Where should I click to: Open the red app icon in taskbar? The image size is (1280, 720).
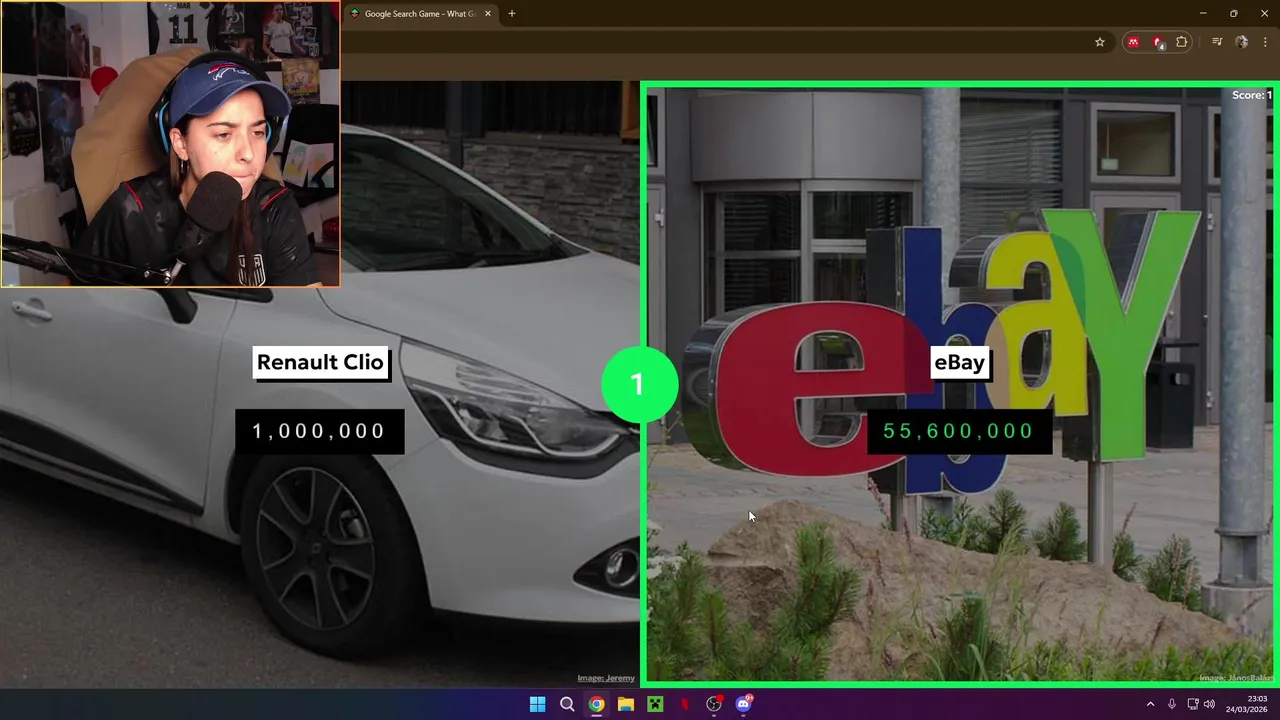[x=685, y=704]
